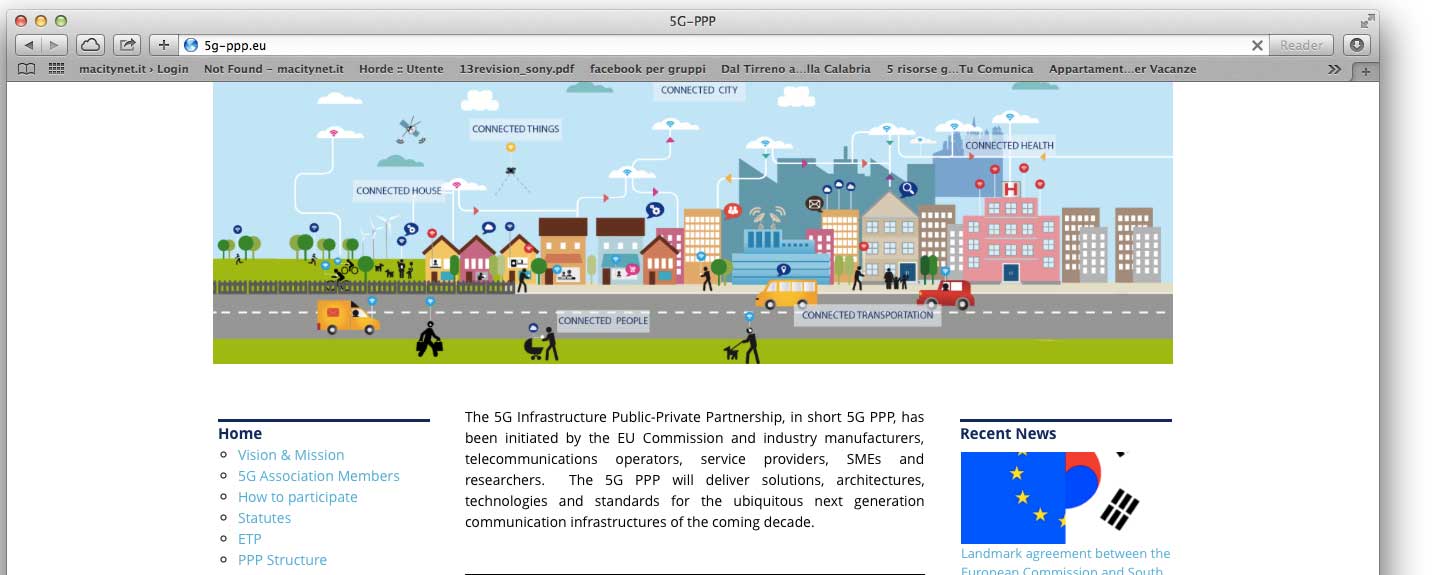1436x575 pixels.
Task: Open 13revision_sony.pdf bookmark
Action: coord(517,69)
